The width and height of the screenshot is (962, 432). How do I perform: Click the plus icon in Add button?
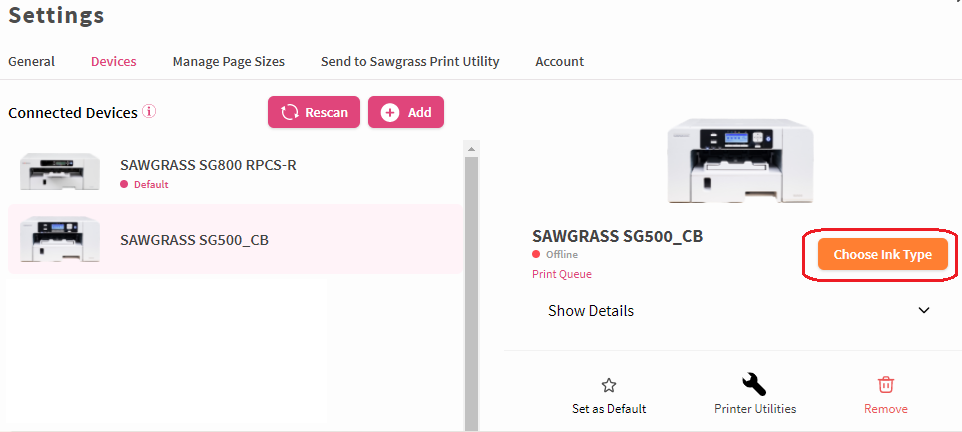(x=390, y=112)
